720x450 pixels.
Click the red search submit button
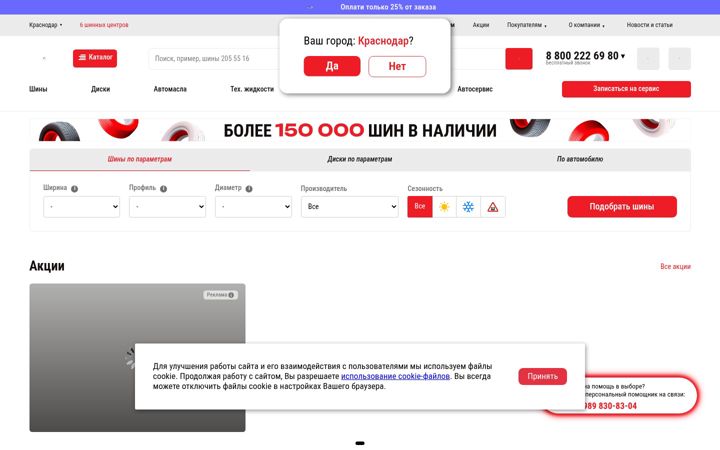[518, 59]
